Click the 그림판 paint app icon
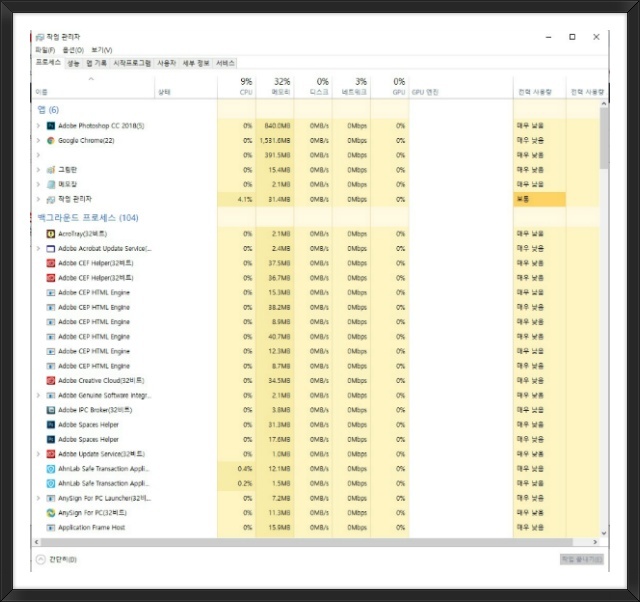 point(51,170)
